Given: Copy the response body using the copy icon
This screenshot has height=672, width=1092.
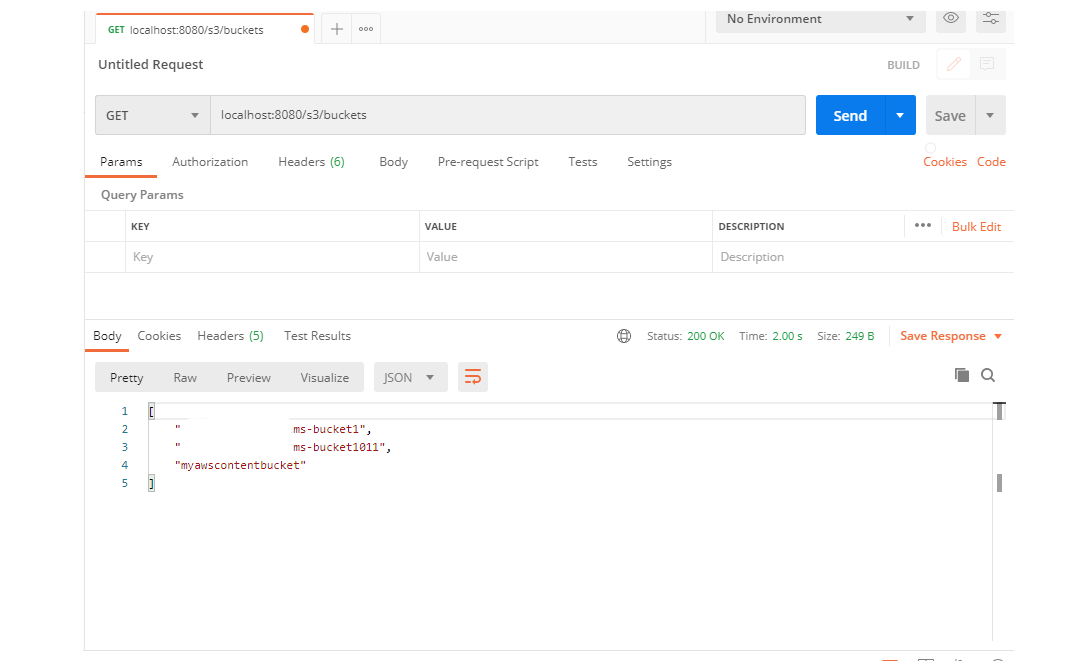Looking at the screenshot, I should 961,374.
